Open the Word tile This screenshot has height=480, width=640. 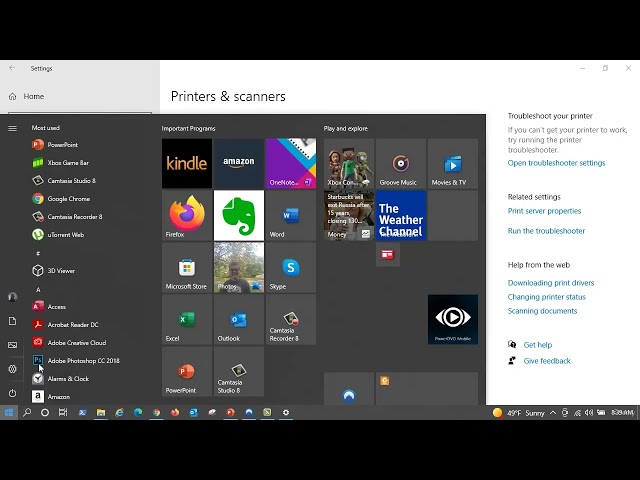pyautogui.click(x=291, y=215)
